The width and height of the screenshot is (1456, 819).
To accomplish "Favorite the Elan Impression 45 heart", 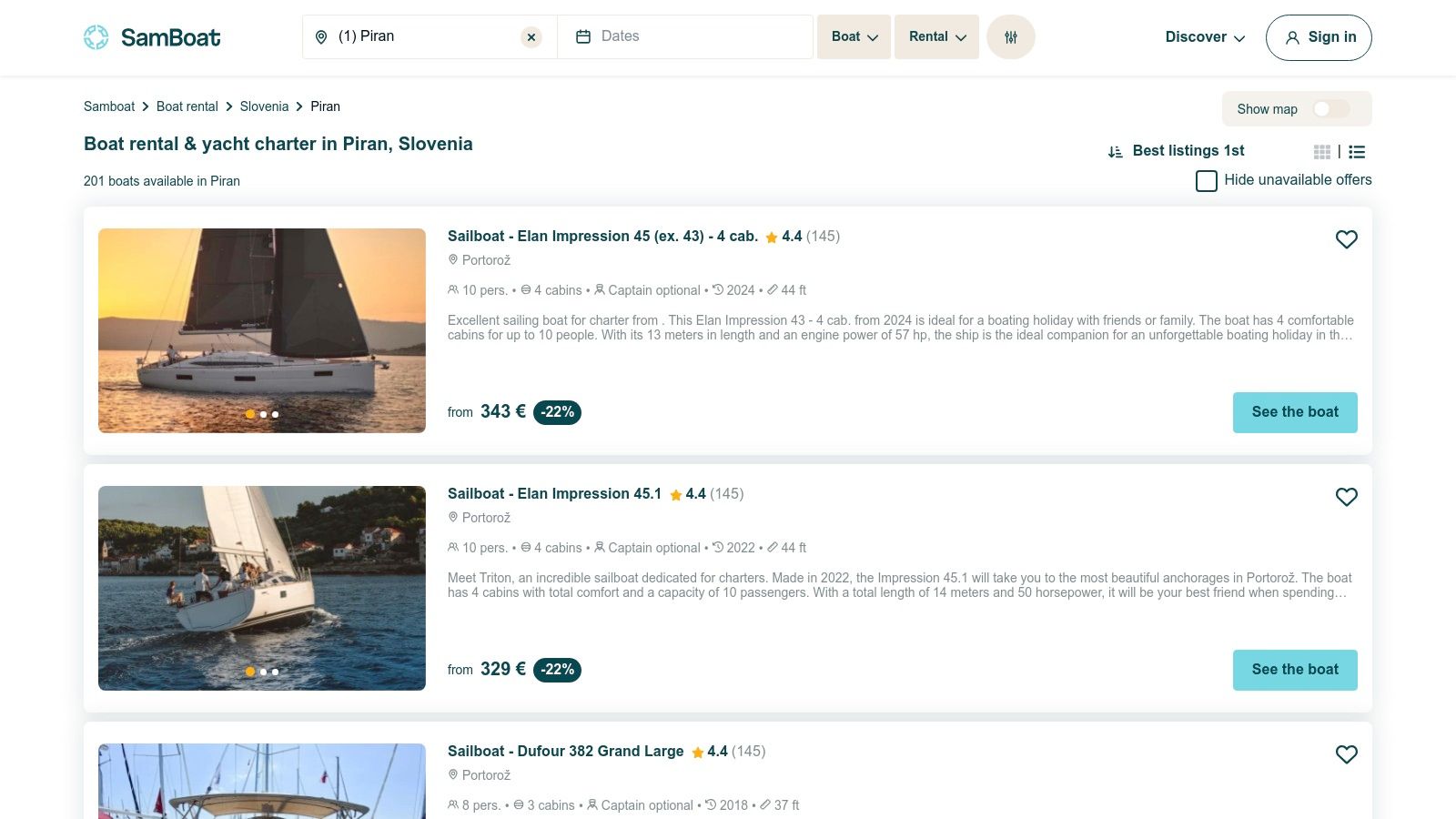I will click(1346, 239).
